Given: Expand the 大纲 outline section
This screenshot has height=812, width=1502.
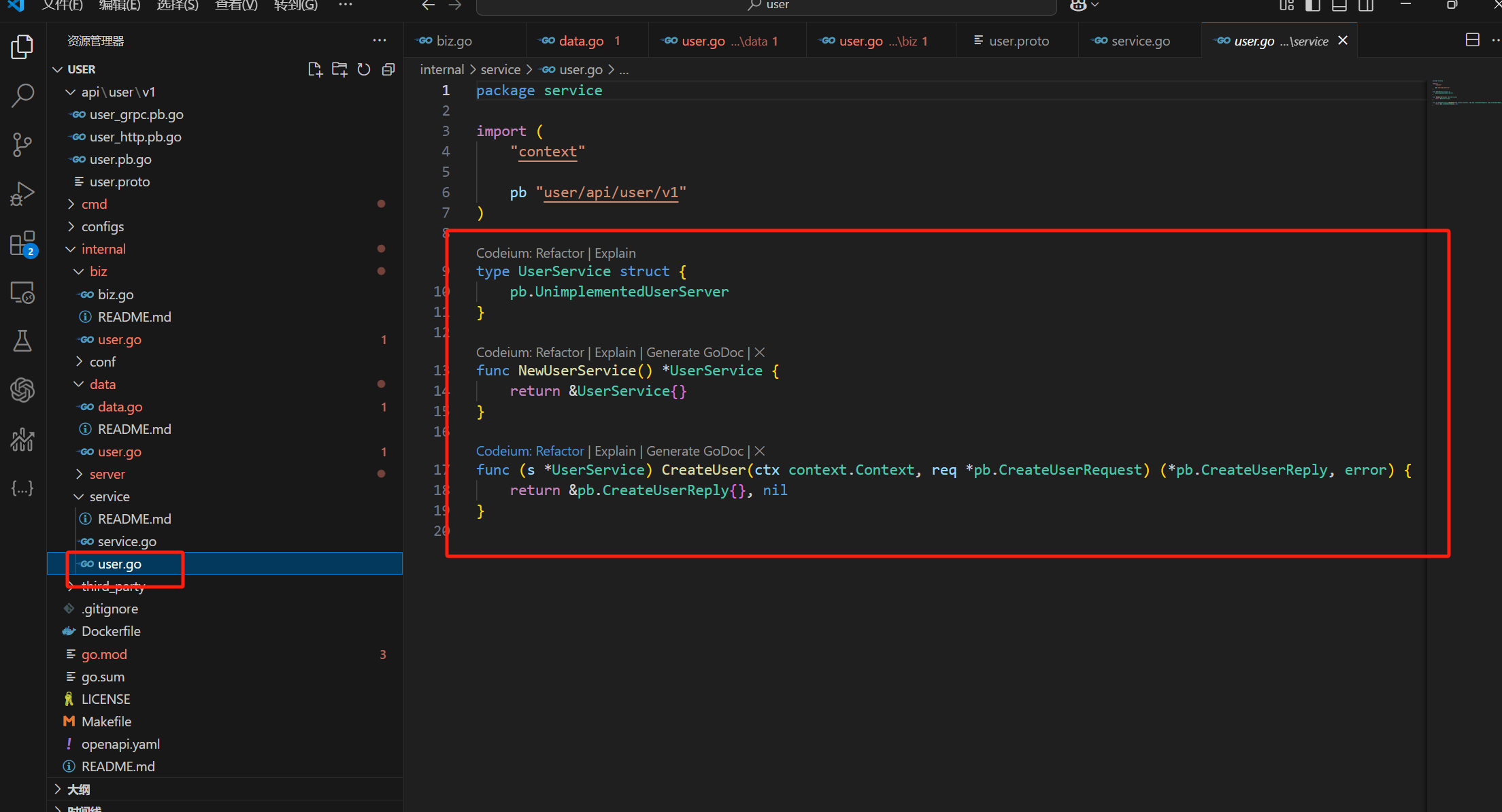Looking at the screenshot, I should pos(224,790).
